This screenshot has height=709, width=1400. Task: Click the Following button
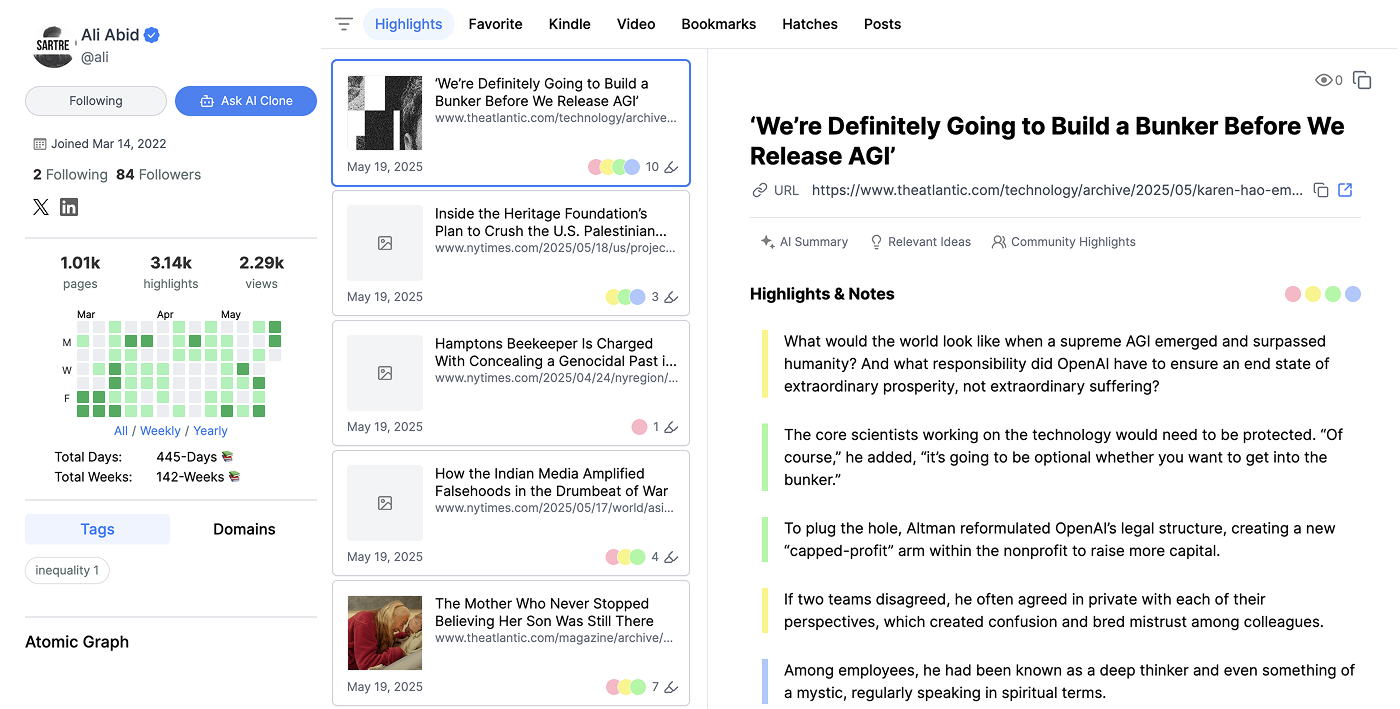(96, 101)
